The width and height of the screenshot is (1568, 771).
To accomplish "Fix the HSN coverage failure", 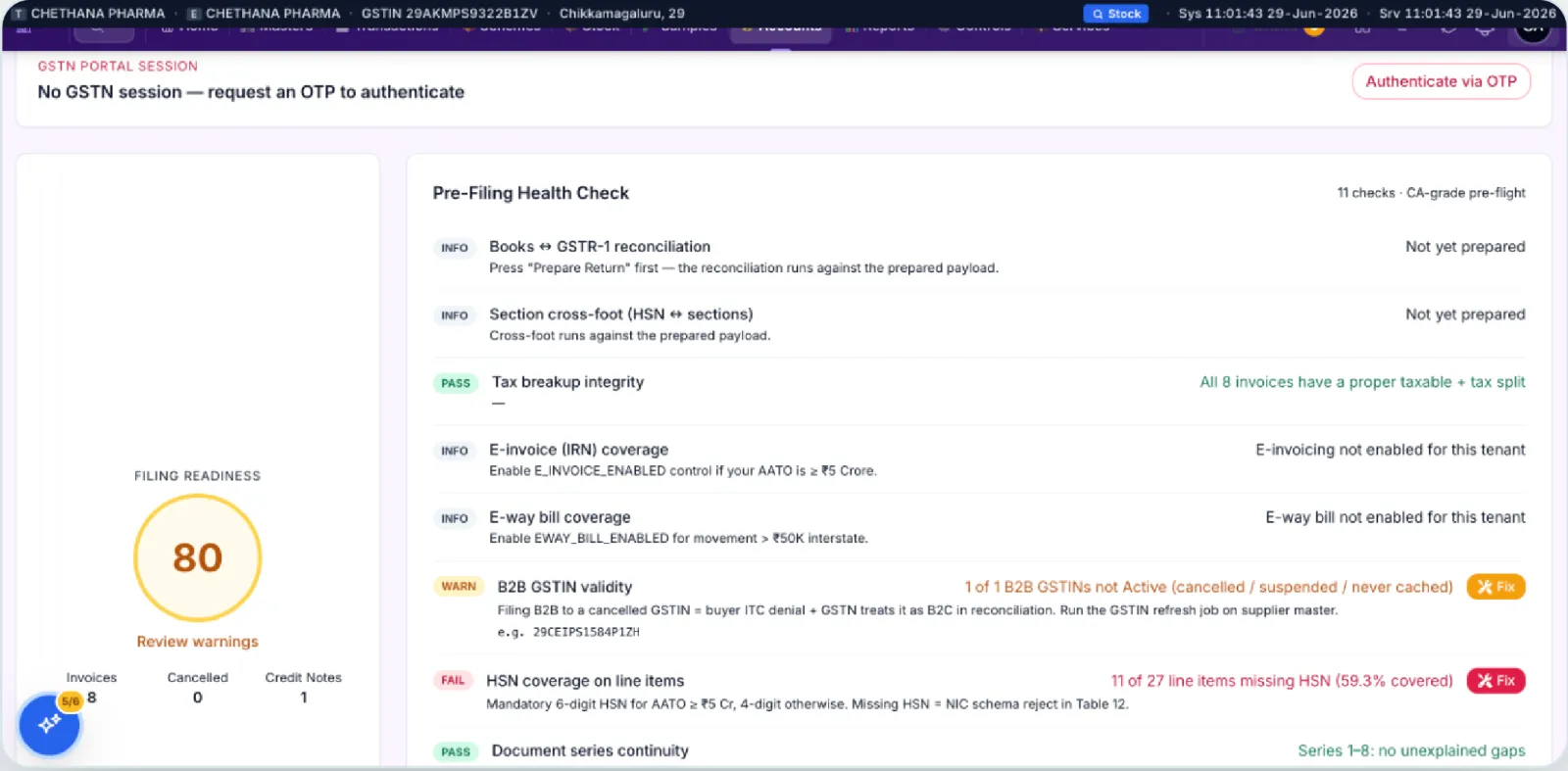I will click(1495, 681).
